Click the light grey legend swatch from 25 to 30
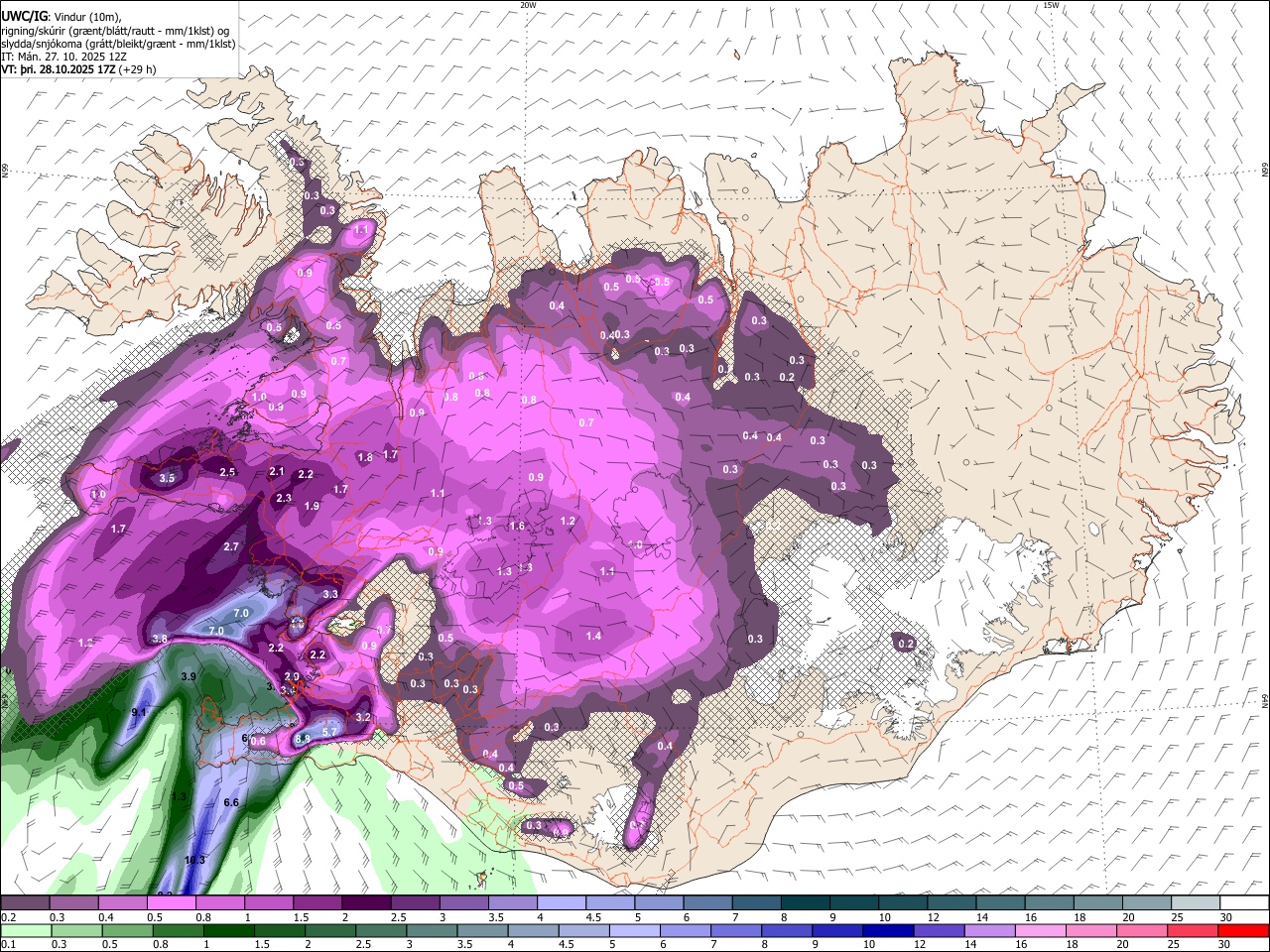Image resolution: width=1270 pixels, height=952 pixels. 1194,903
